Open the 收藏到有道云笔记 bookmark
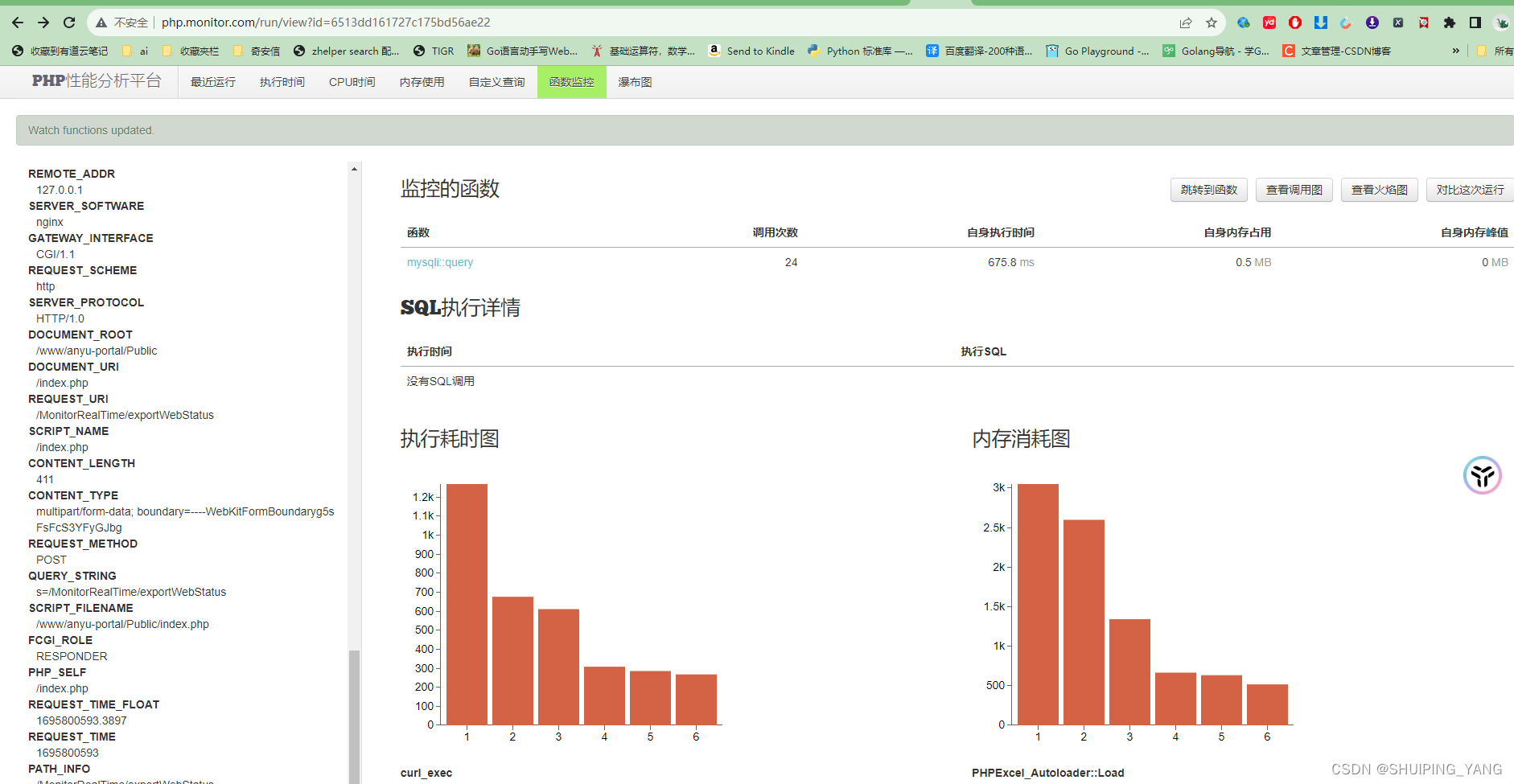 [60, 51]
